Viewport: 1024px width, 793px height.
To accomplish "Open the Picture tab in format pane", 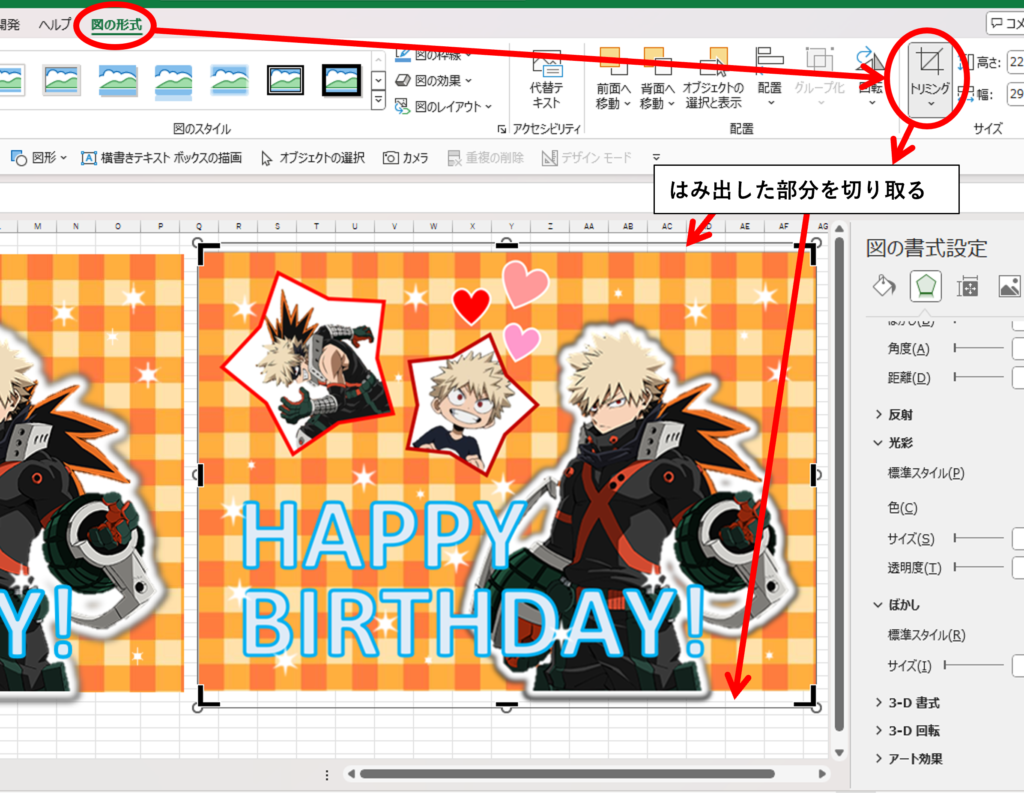I will tap(1009, 286).
